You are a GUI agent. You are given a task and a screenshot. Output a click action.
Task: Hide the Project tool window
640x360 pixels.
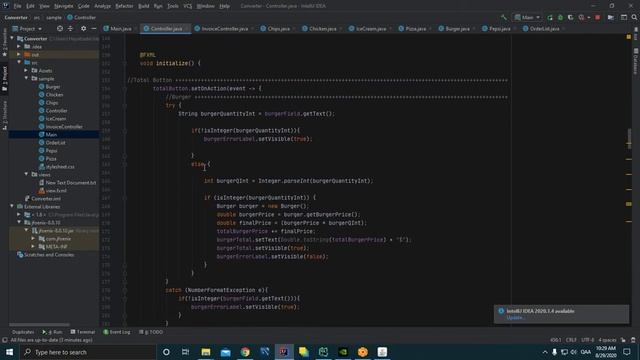(94, 29)
